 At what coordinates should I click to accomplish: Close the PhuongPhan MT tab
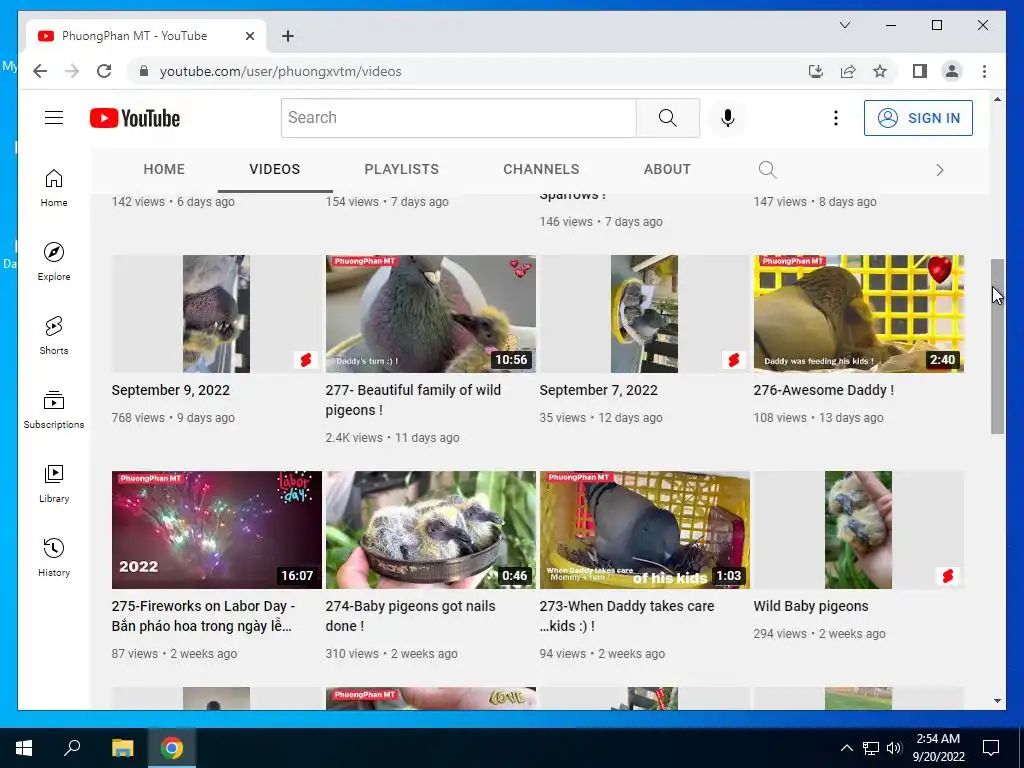249,36
